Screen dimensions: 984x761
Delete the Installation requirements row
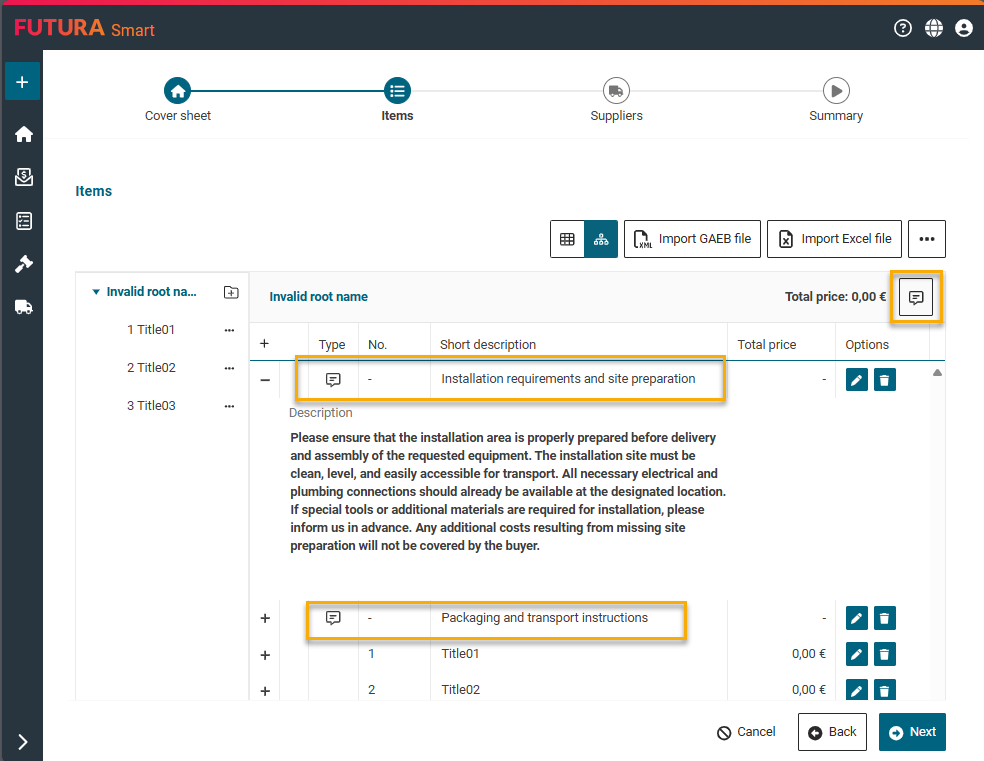[x=884, y=380]
